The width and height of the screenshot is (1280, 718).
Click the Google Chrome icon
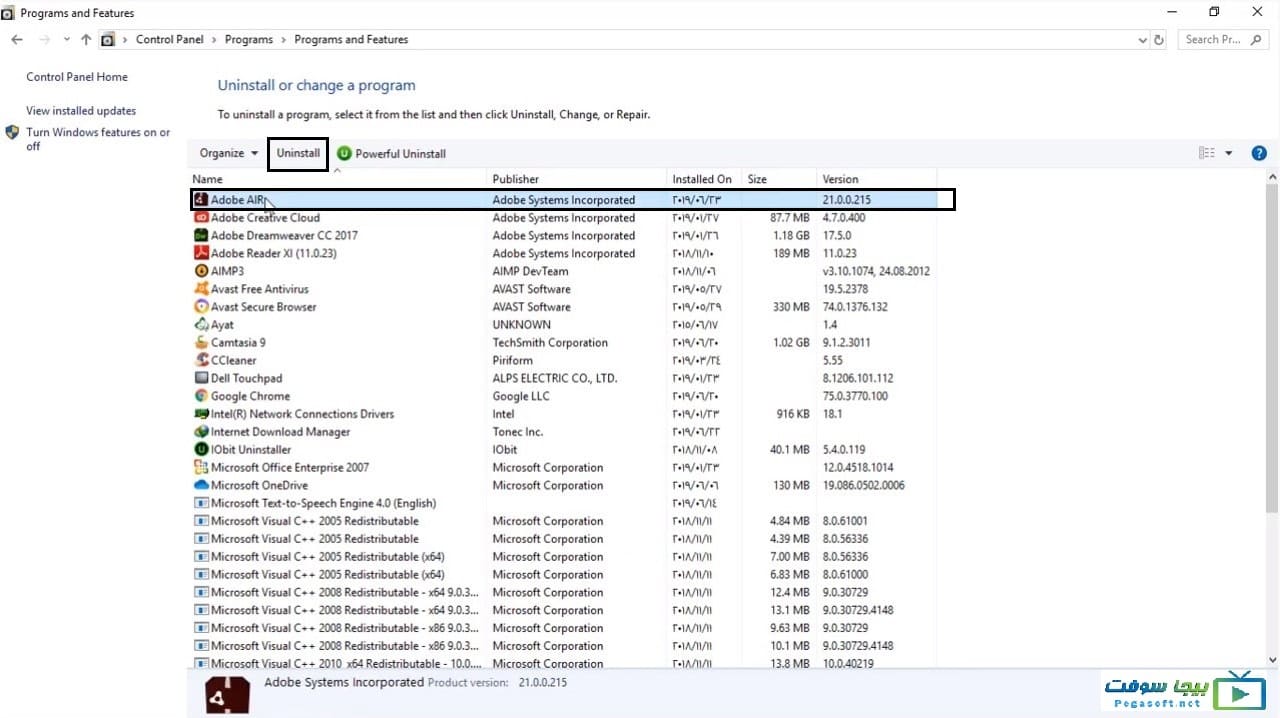(x=201, y=396)
